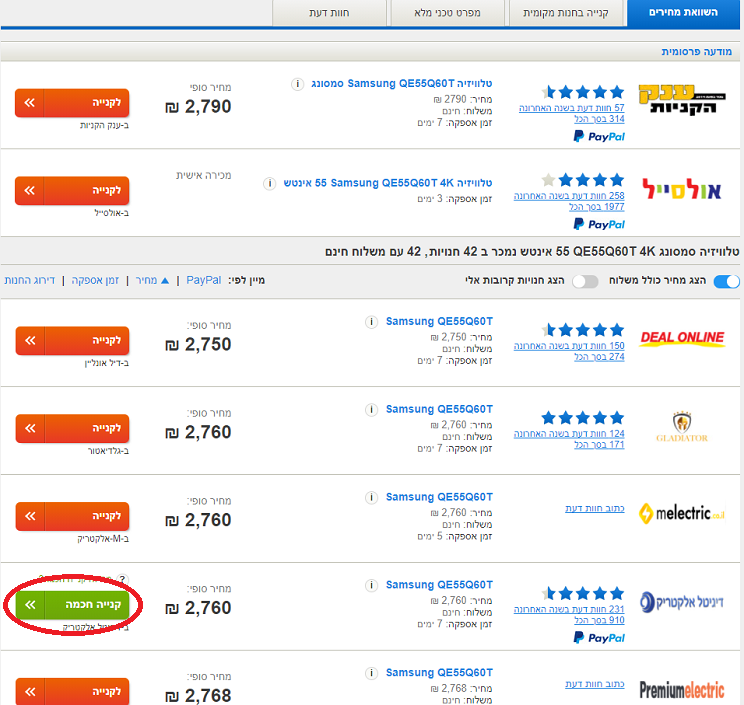Select the קנייה בחנות מקומית tab
This screenshot has height=705, width=744.
tap(566, 13)
